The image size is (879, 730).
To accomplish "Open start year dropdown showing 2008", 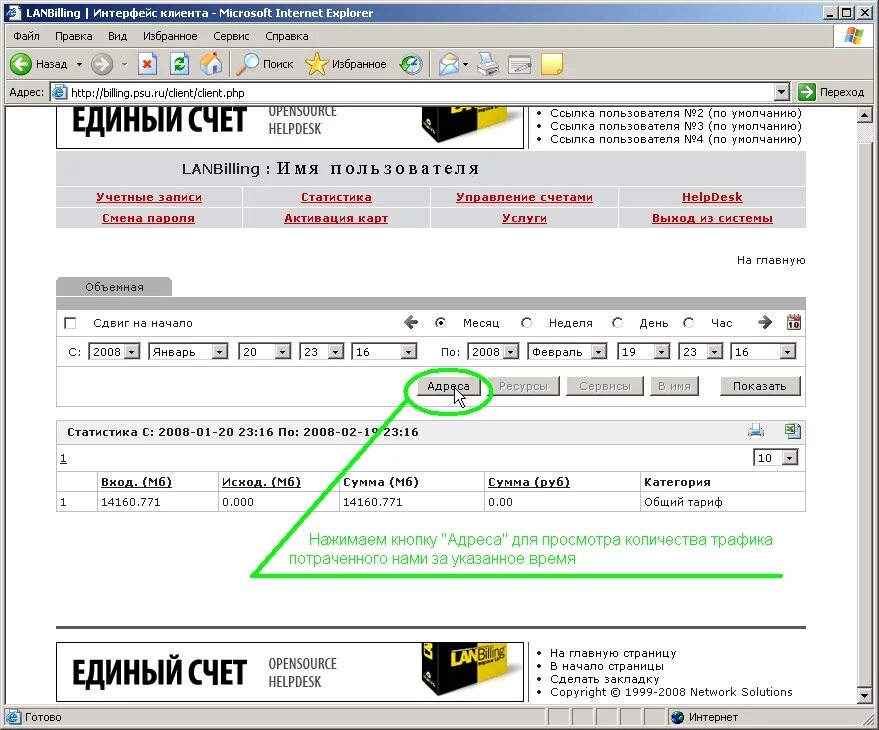I will tap(114, 352).
